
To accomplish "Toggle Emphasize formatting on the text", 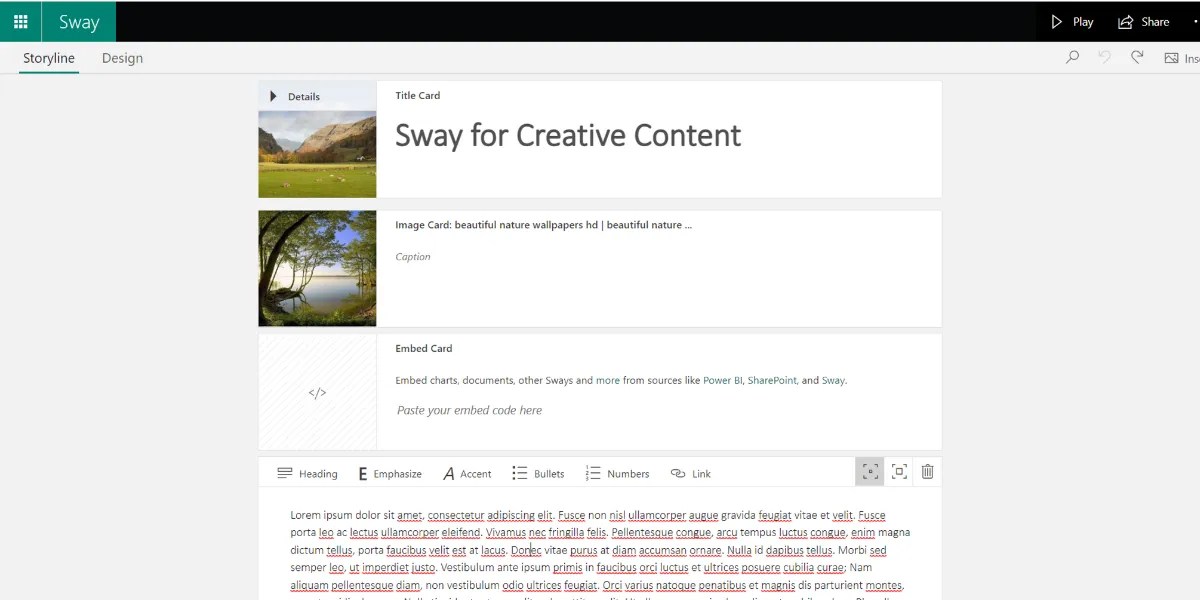I will (388, 473).
